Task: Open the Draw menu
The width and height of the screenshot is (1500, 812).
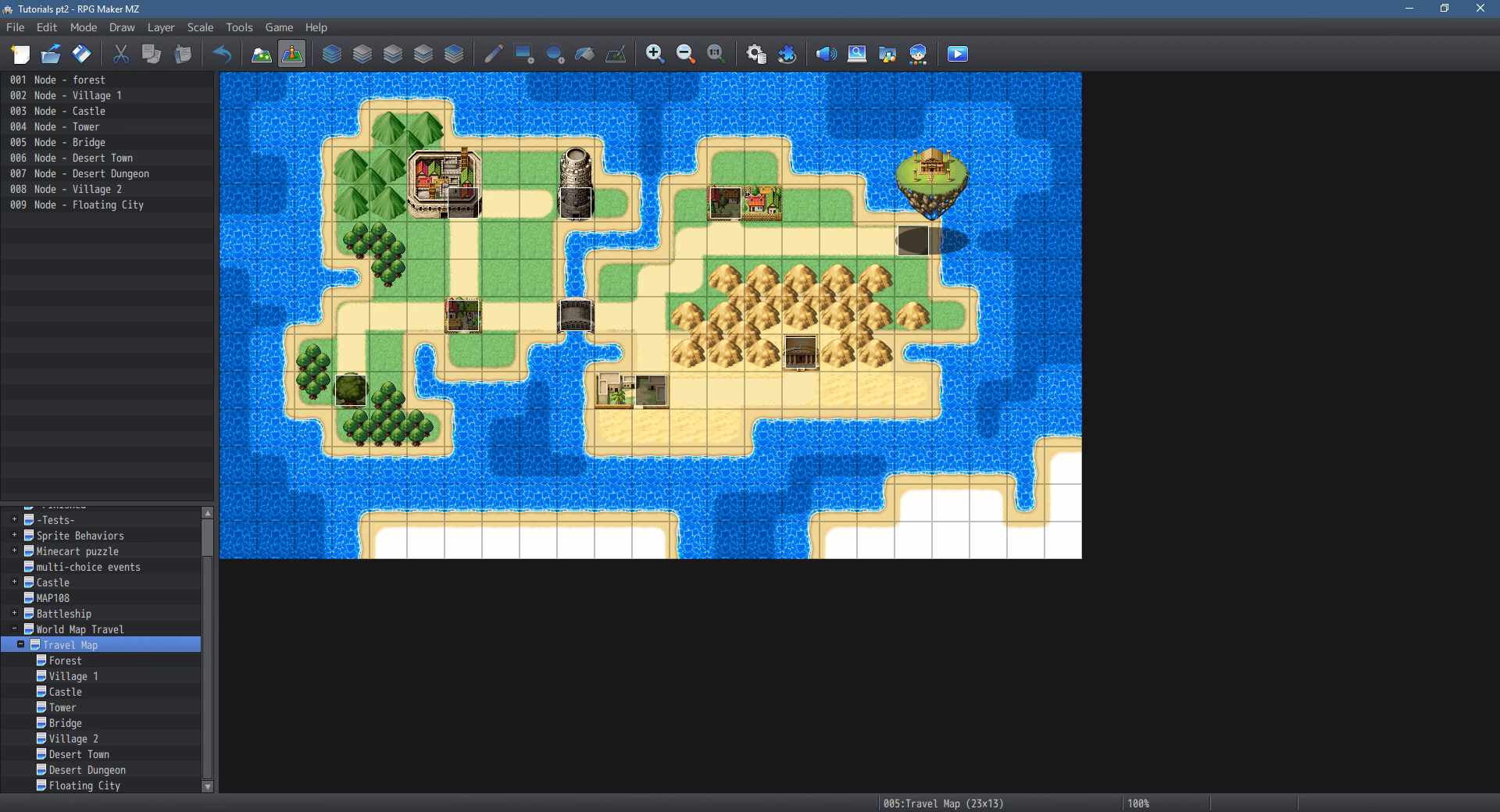Action: [122, 27]
